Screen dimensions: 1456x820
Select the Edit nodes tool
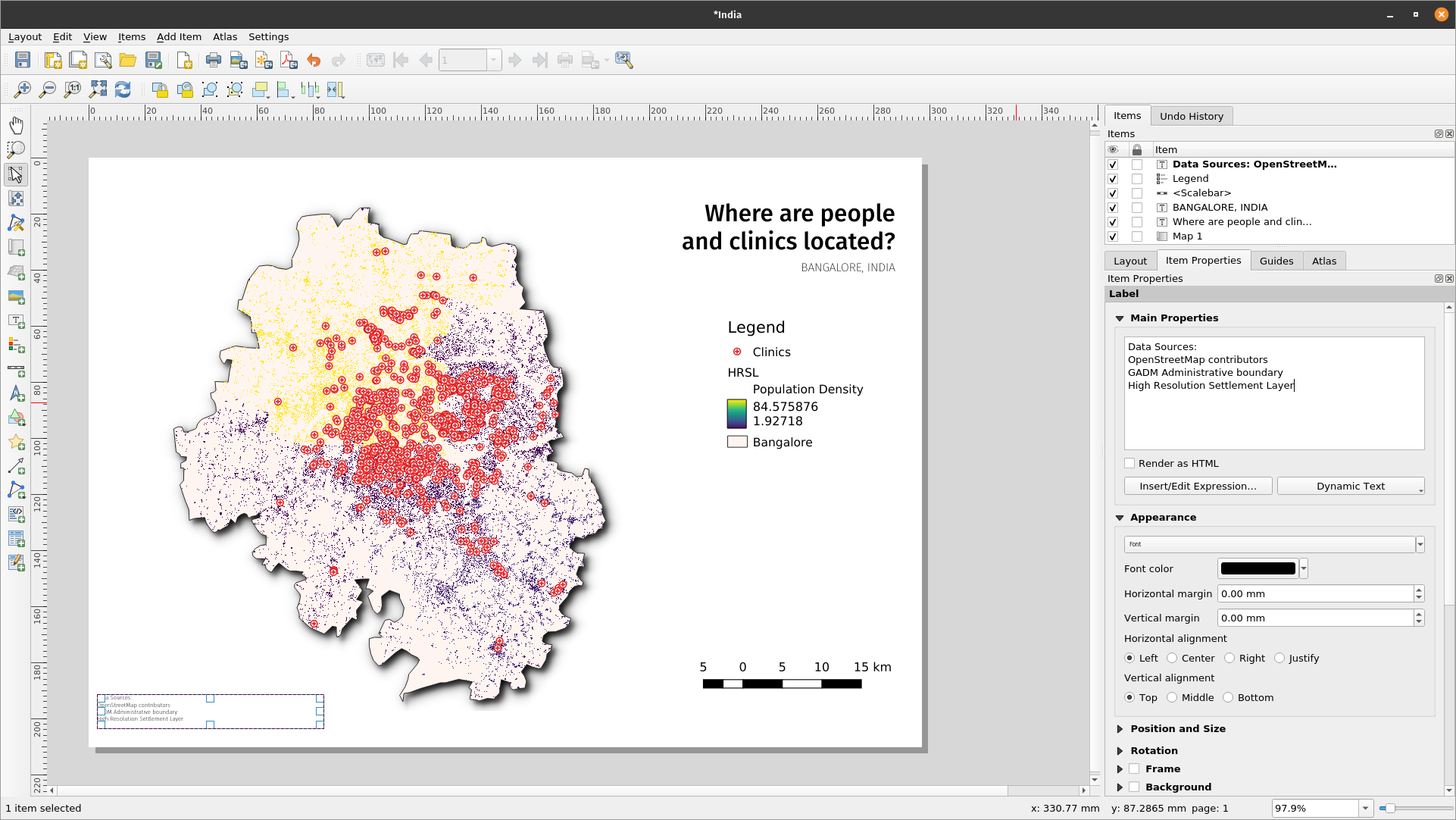16,223
